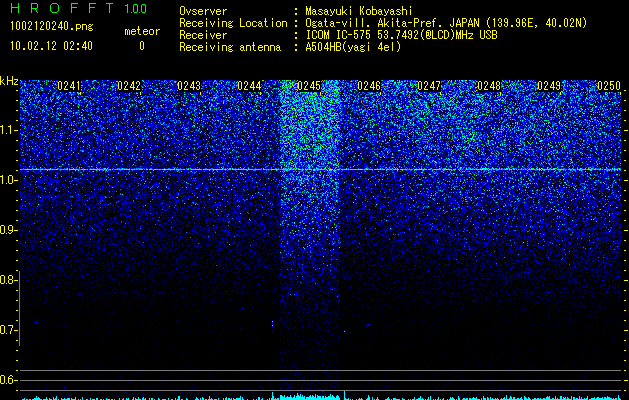629x400 pixels.
Task: Click the kHz axis unit label
Action: [9, 81]
